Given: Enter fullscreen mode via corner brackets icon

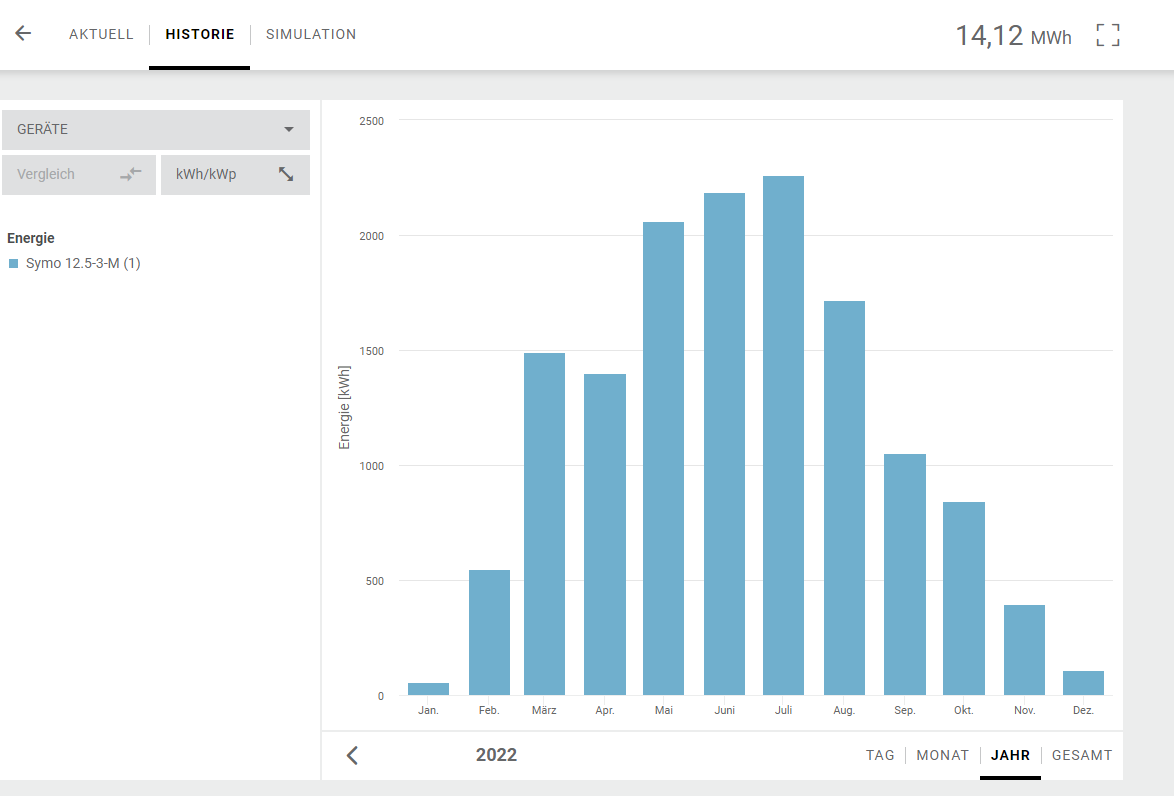Looking at the screenshot, I should point(1108,35).
